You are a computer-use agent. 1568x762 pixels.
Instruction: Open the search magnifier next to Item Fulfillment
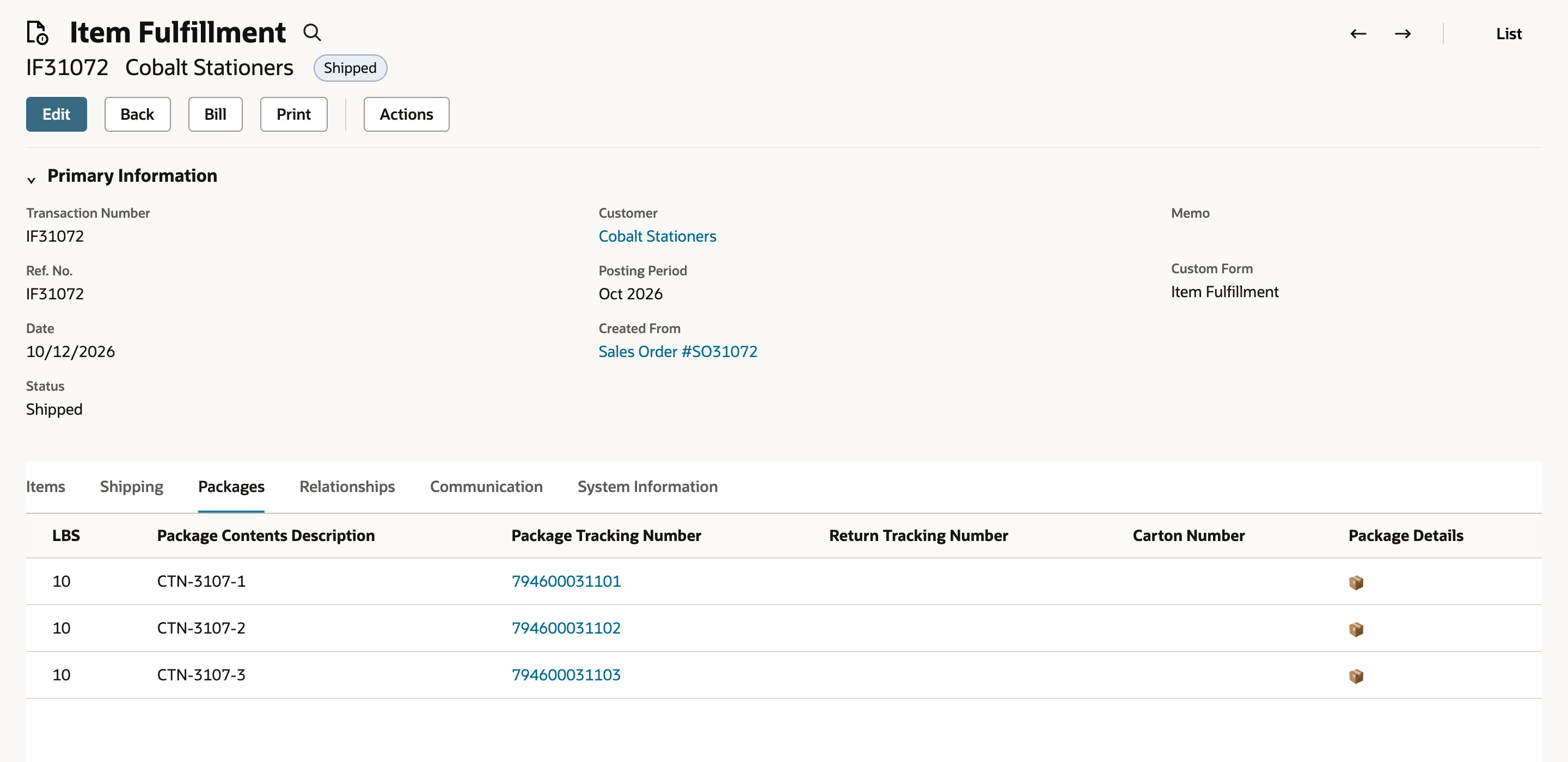point(313,33)
